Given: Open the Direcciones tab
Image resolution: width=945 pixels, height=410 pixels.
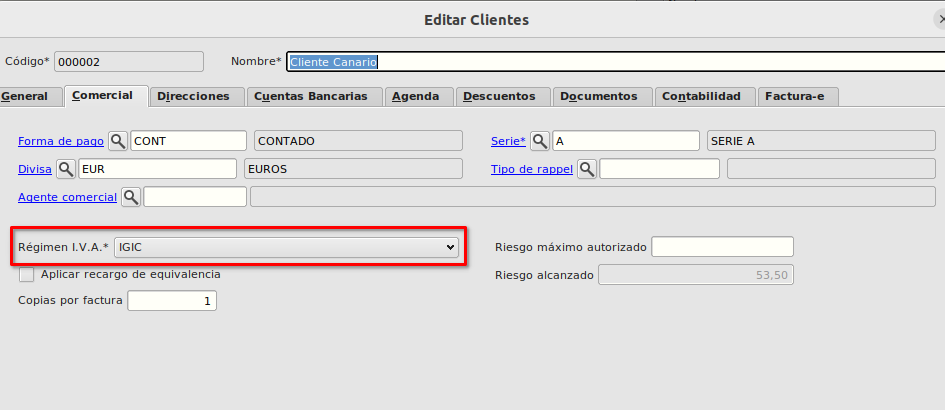Looking at the screenshot, I should pyautogui.click(x=198, y=96).
